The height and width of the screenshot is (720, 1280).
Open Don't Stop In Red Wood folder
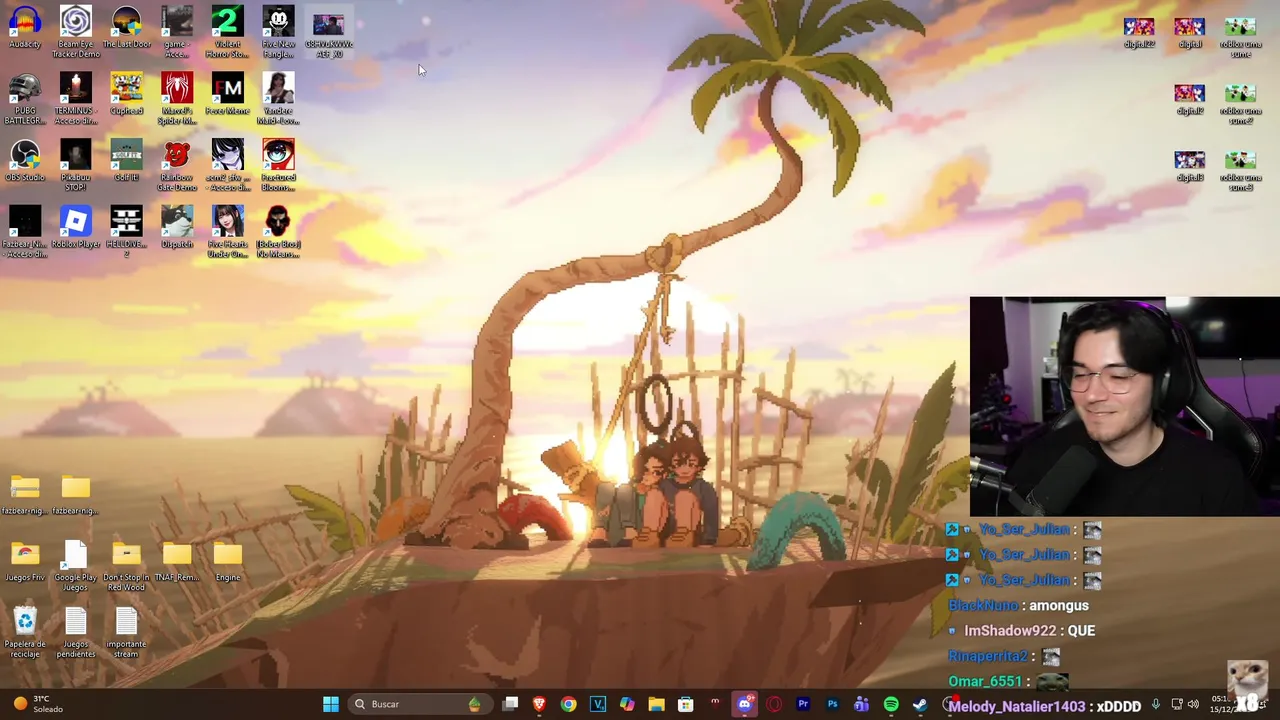[x=126, y=566]
